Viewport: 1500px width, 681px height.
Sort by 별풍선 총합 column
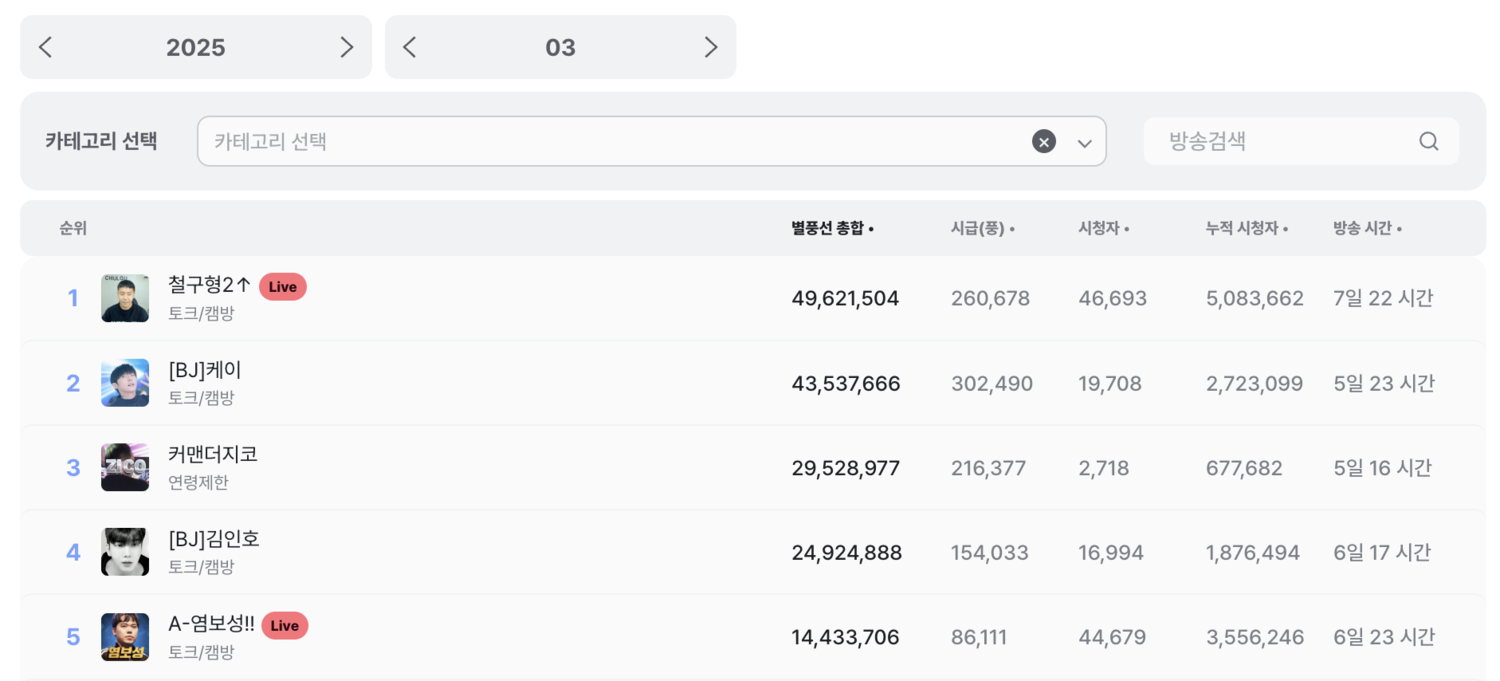pyautogui.click(x=832, y=229)
